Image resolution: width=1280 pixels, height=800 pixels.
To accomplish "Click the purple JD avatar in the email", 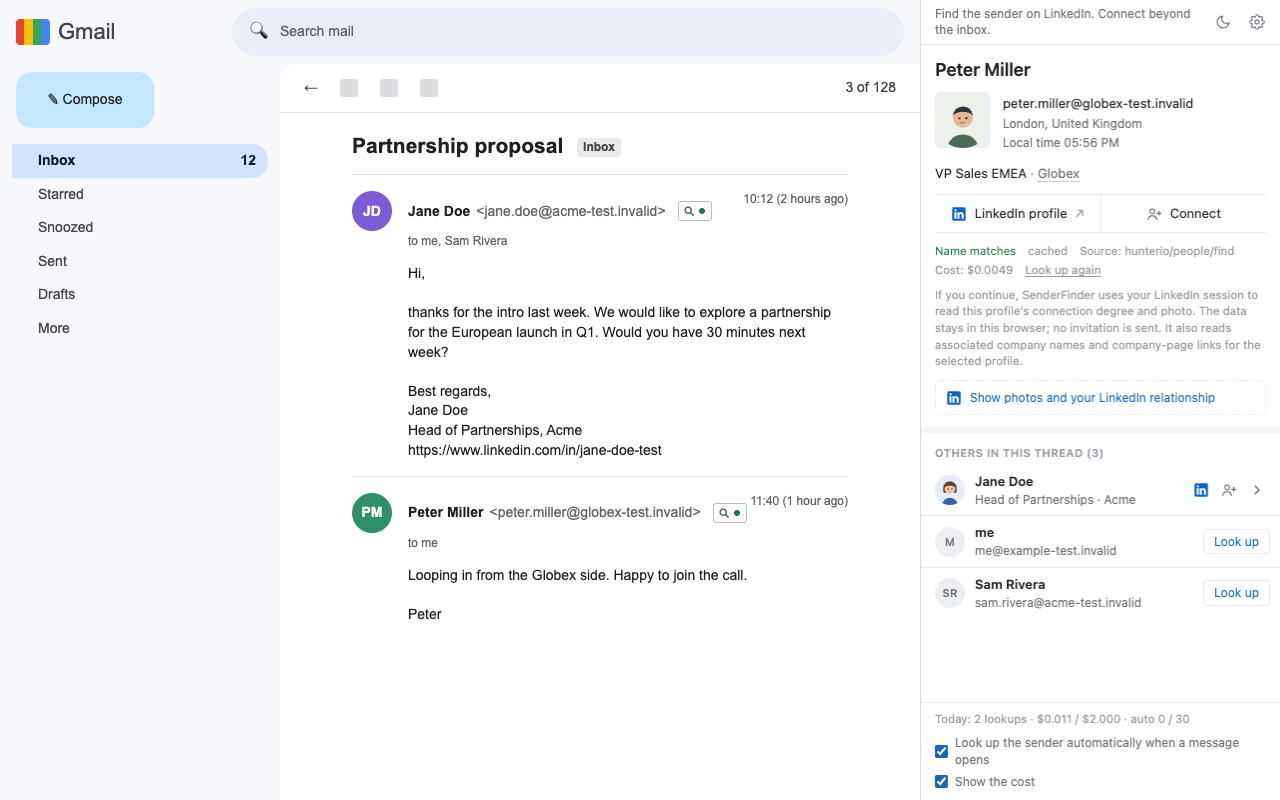I will pos(372,211).
